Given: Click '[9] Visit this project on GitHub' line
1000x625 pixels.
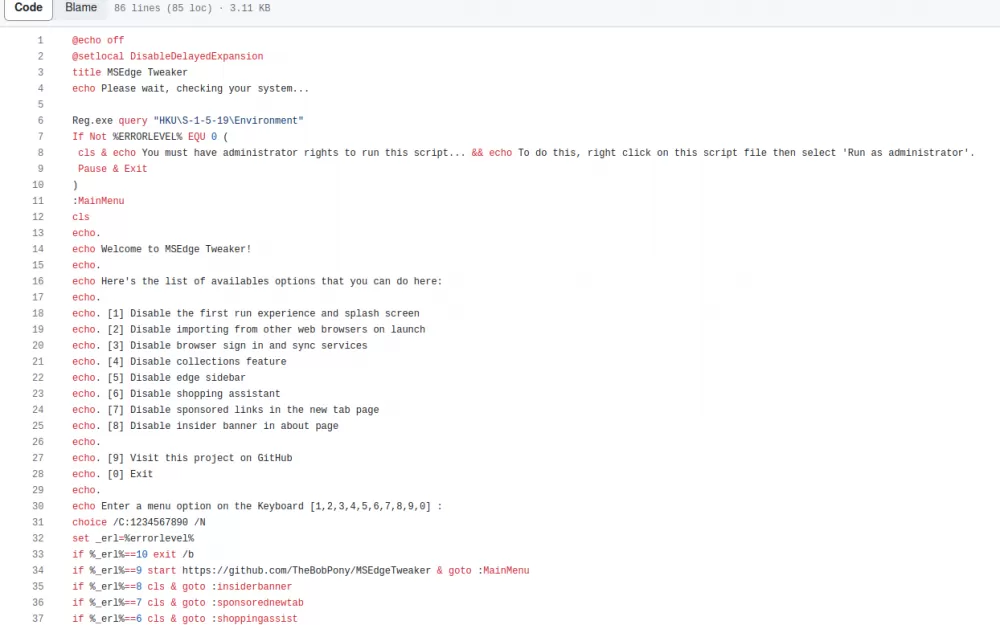Looking at the screenshot, I should (182, 458).
